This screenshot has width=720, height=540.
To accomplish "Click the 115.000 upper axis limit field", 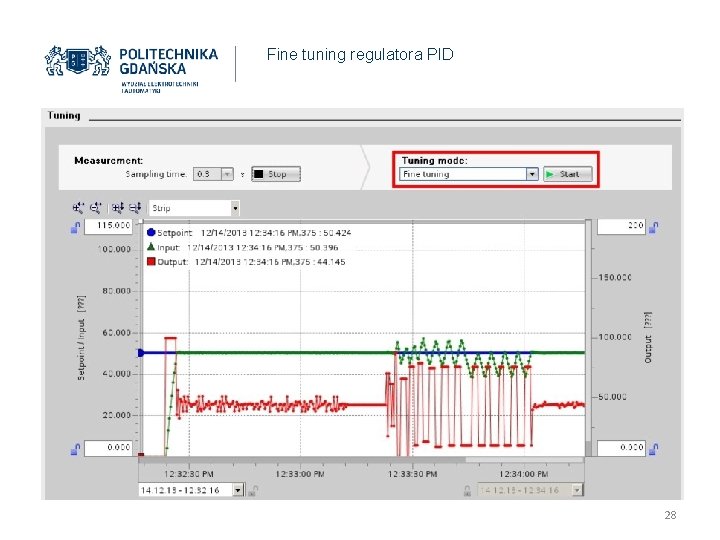I will coord(108,226).
